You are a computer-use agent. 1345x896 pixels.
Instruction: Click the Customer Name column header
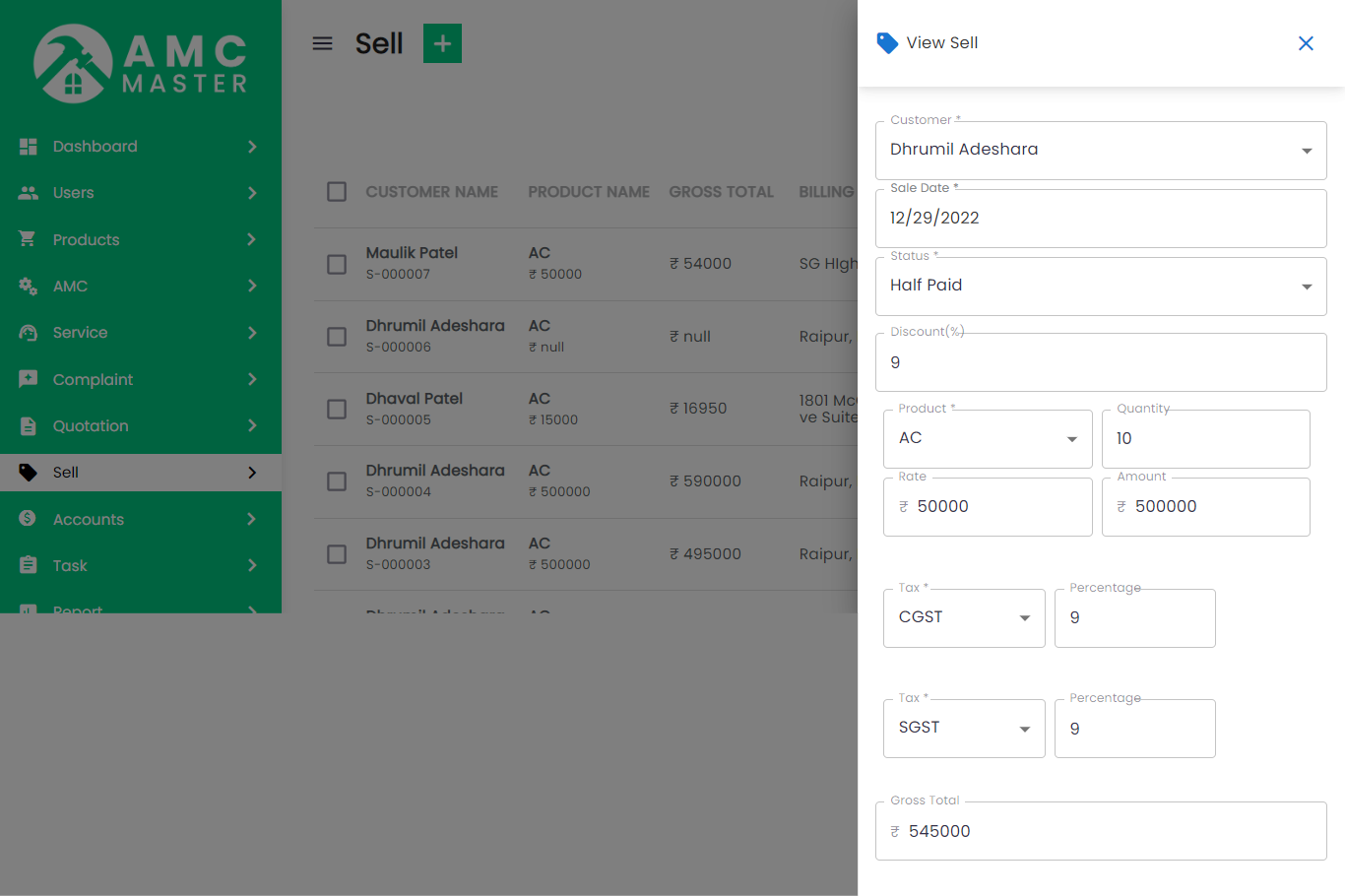point(431,192)
